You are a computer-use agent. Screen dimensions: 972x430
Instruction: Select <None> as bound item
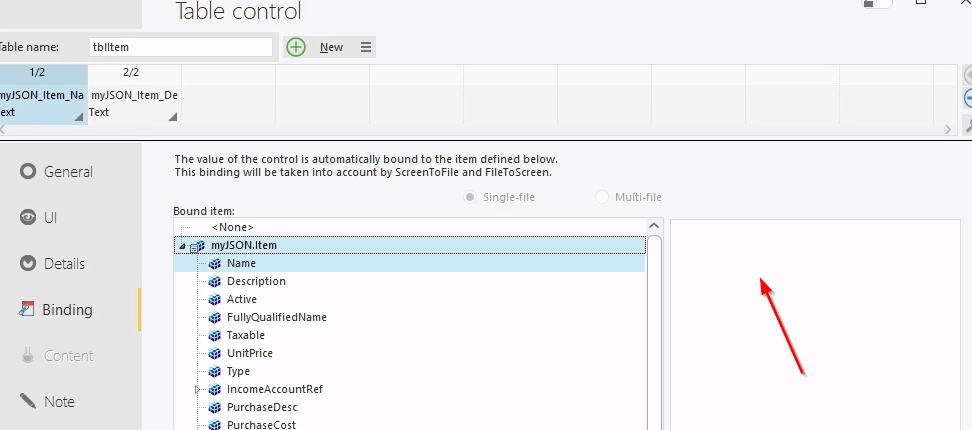[x=232, y=227]
